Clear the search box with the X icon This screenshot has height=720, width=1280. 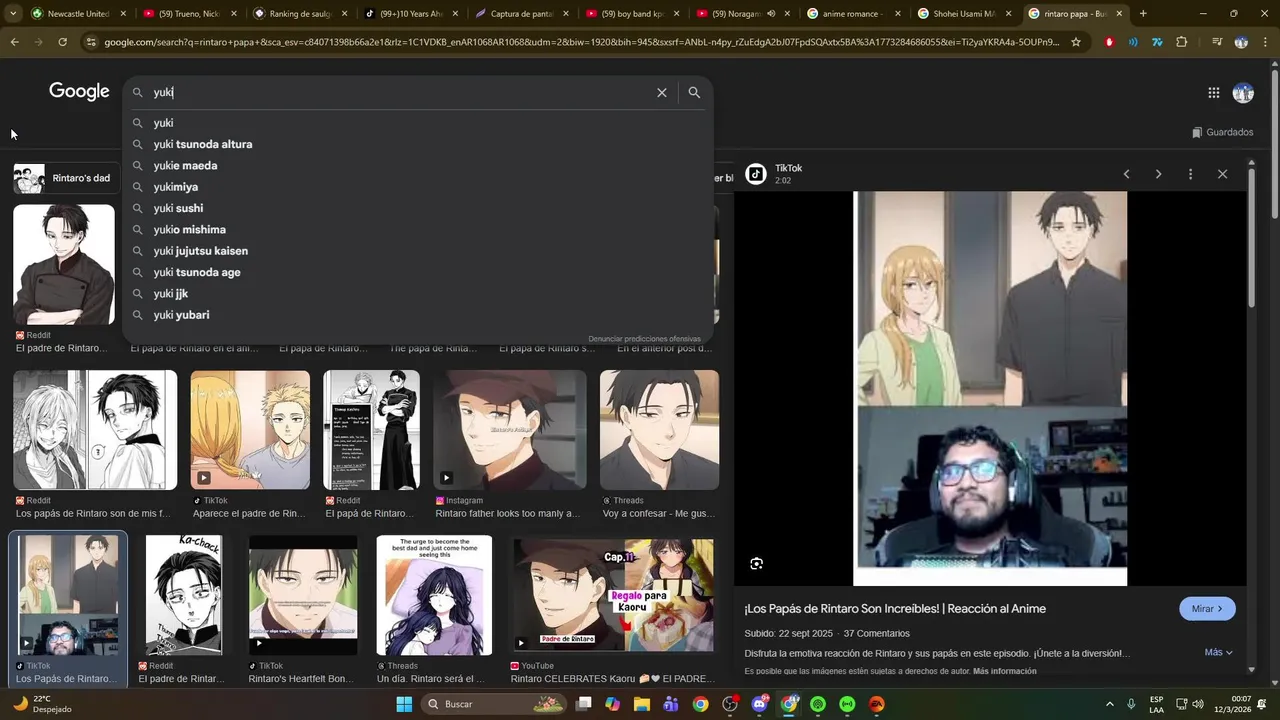click(661, 92)
